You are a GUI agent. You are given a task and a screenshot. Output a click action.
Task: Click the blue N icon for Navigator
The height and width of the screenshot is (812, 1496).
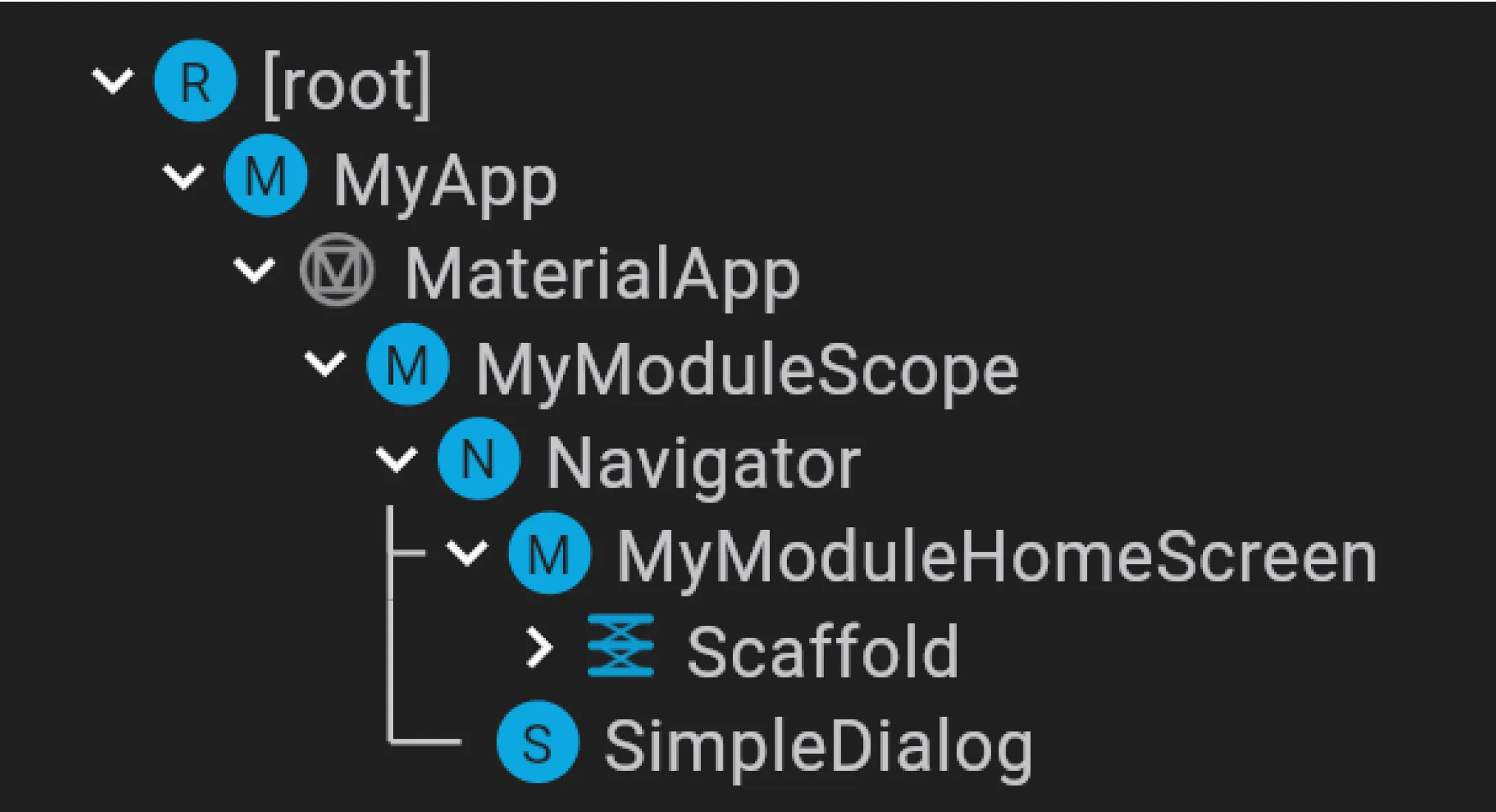(479, 458)
